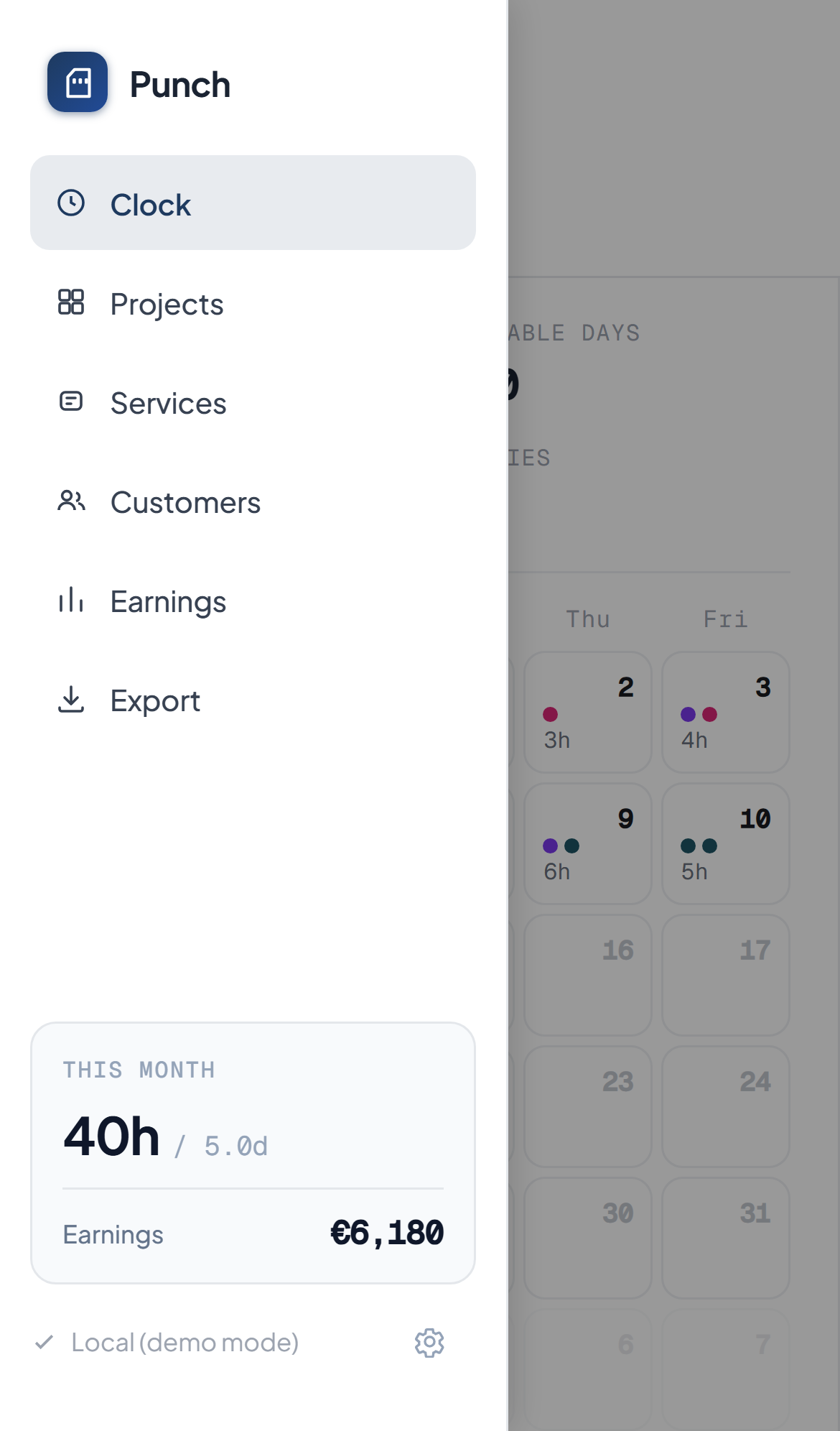The width and height of the screenshot is (840, 1431).
Task: Click the Services card icon
Action: [71, 401]
